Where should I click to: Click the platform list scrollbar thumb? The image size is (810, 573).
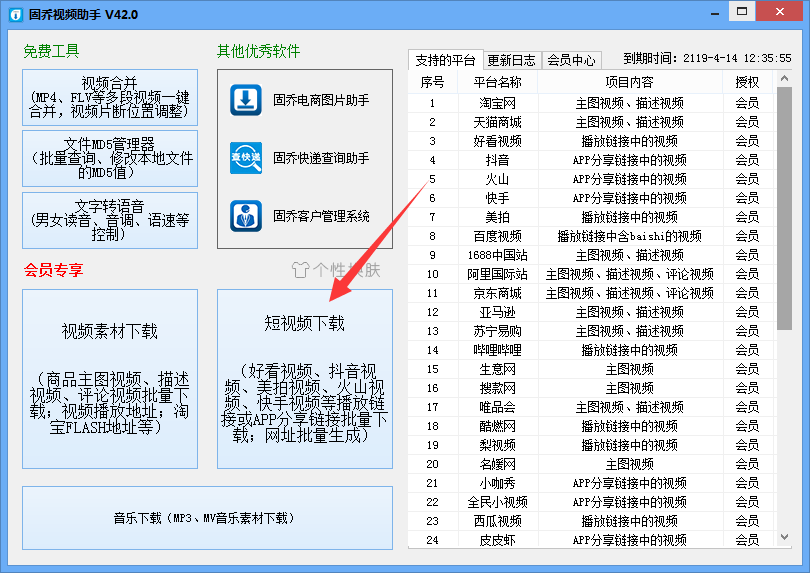(784, 208)
